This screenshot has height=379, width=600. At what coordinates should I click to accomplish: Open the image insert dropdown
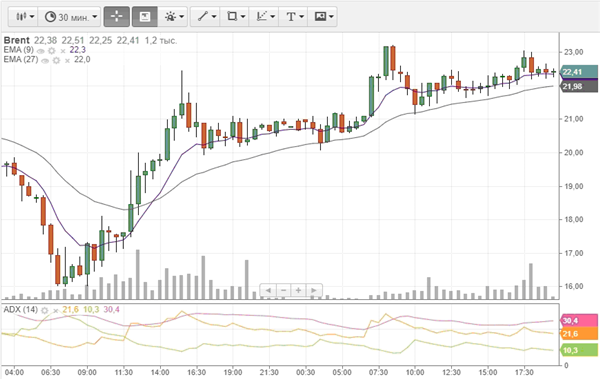(x=323, y=16)
